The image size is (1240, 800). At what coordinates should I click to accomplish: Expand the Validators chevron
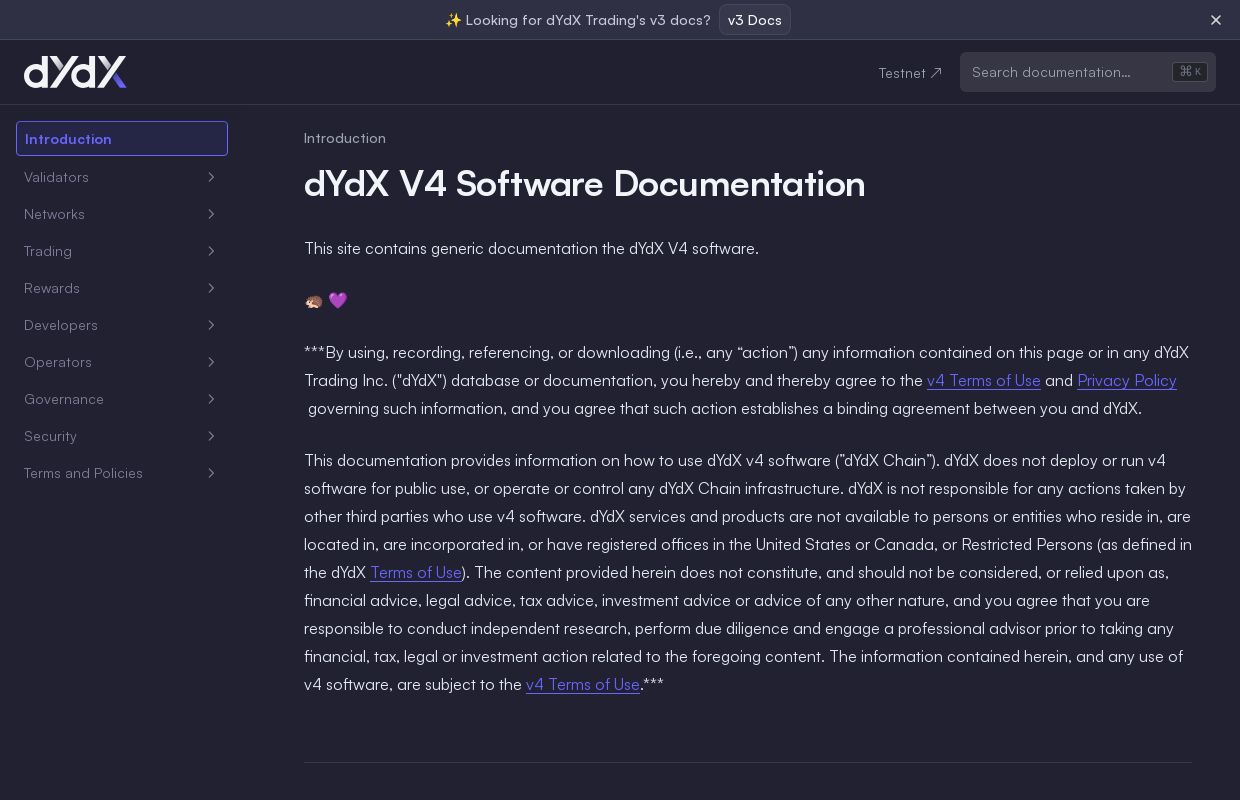(211, 177)
